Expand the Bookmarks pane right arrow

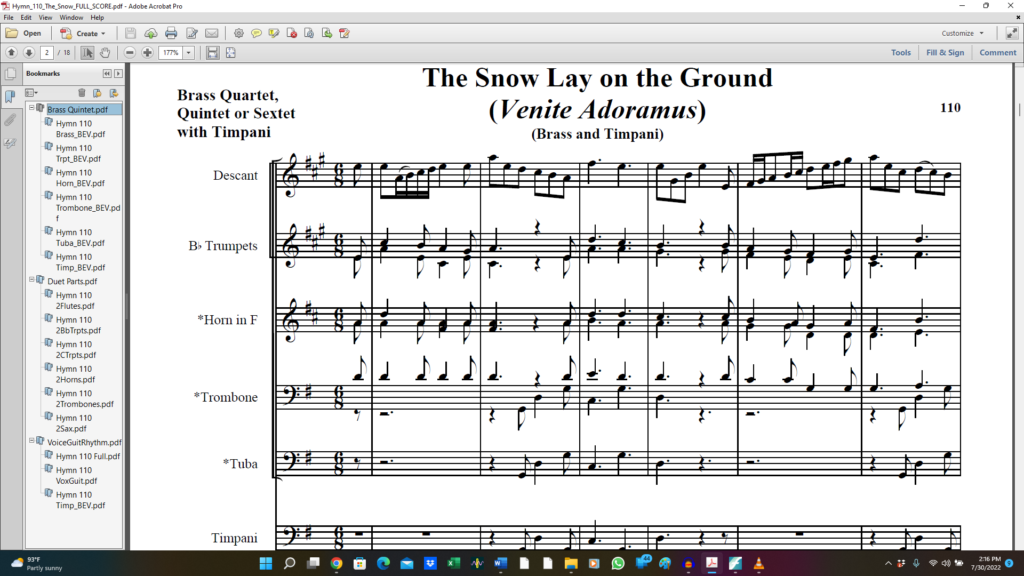[118, 74]
